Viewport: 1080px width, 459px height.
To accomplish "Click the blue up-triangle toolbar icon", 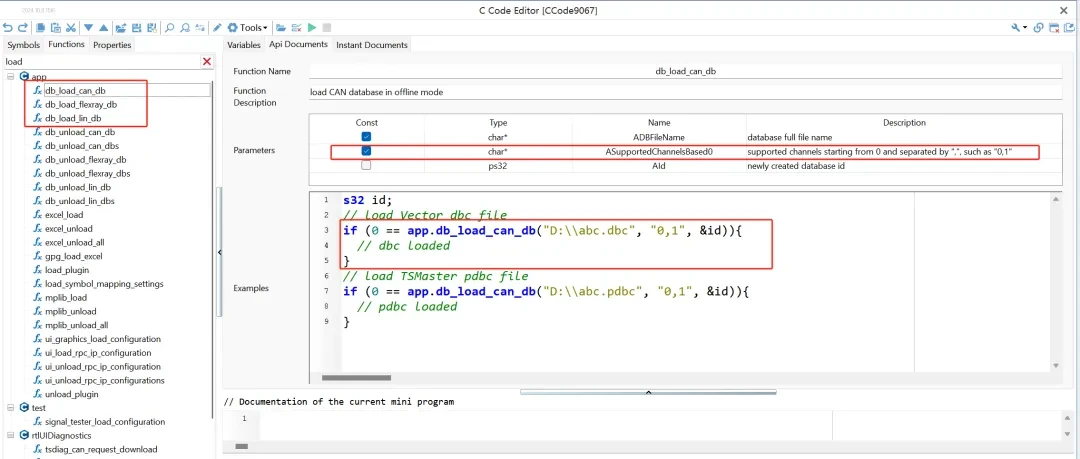I will coord(103,28).
